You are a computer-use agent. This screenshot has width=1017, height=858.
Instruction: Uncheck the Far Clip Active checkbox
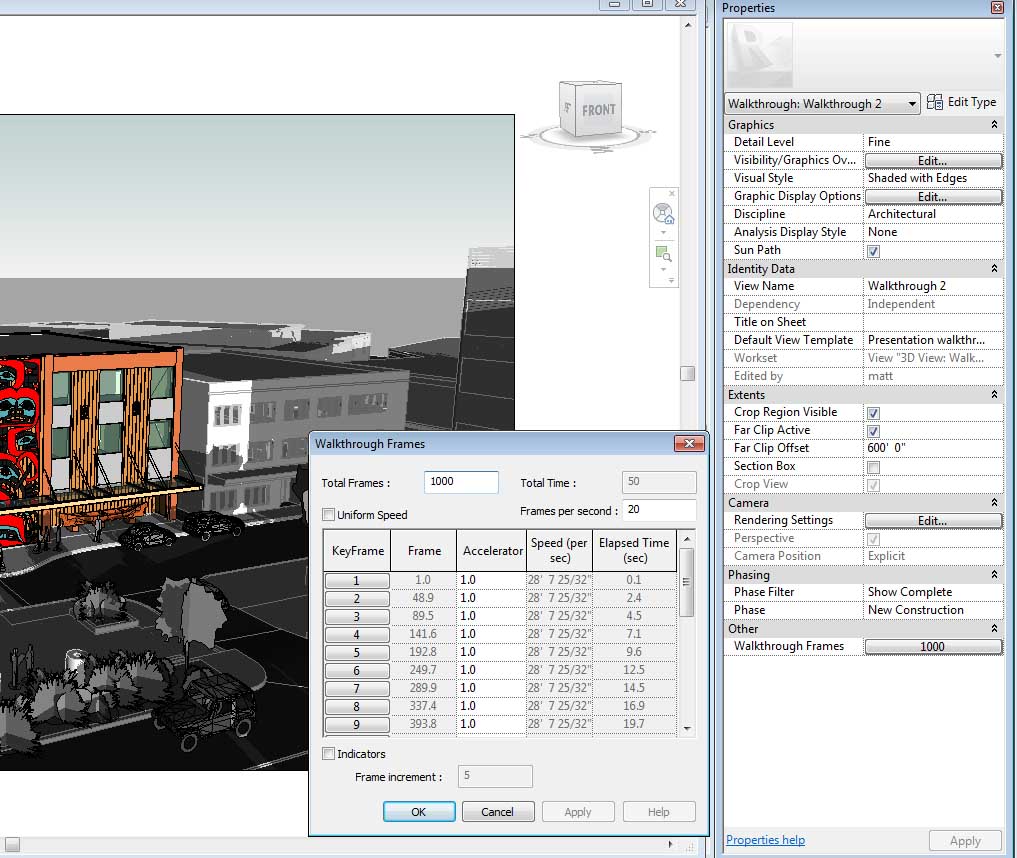pos(874,431)
